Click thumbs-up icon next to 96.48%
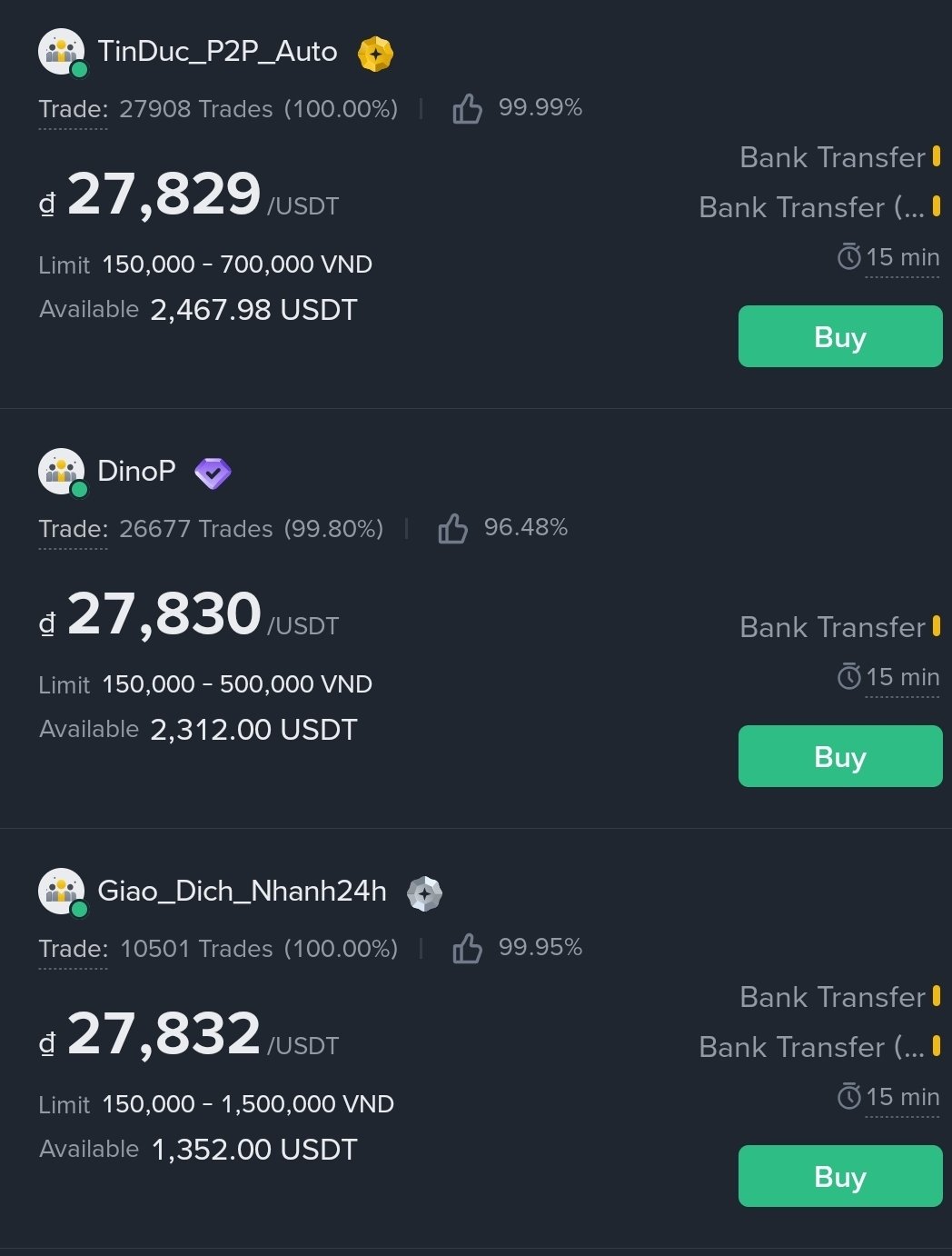 point(452,529)
